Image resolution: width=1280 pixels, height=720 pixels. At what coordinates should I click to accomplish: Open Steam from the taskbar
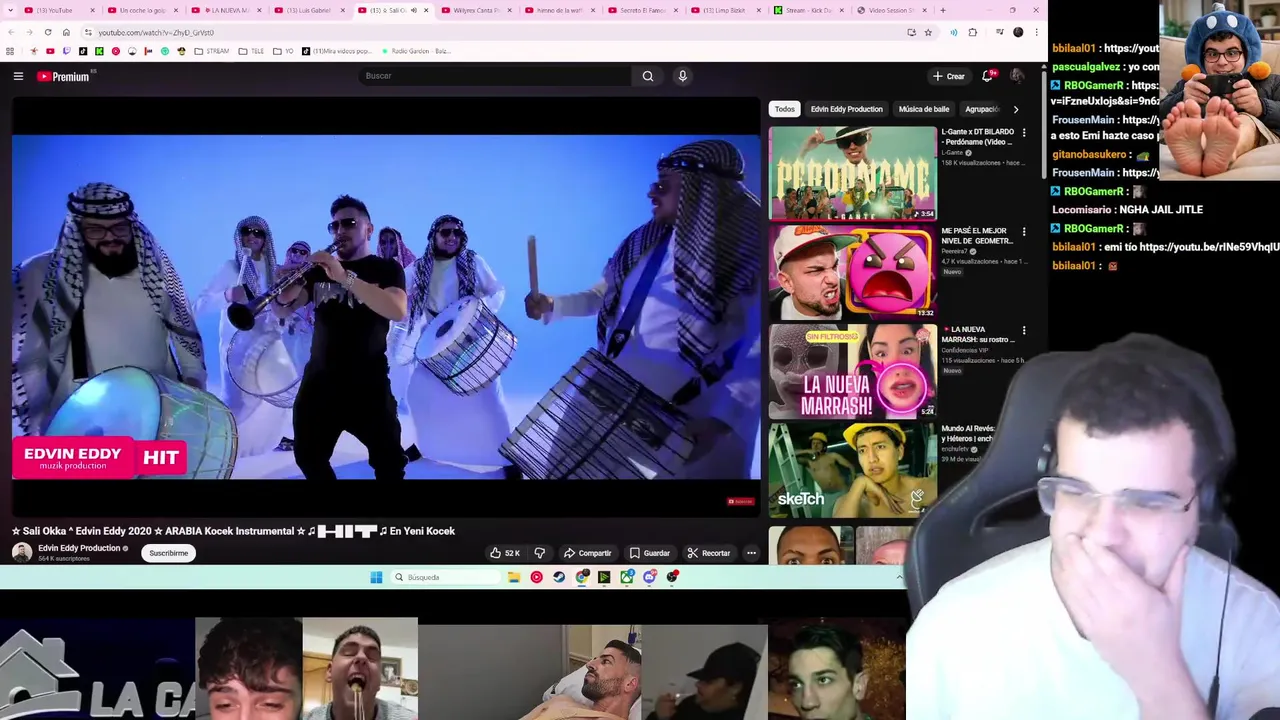click(x=559, y=577)
